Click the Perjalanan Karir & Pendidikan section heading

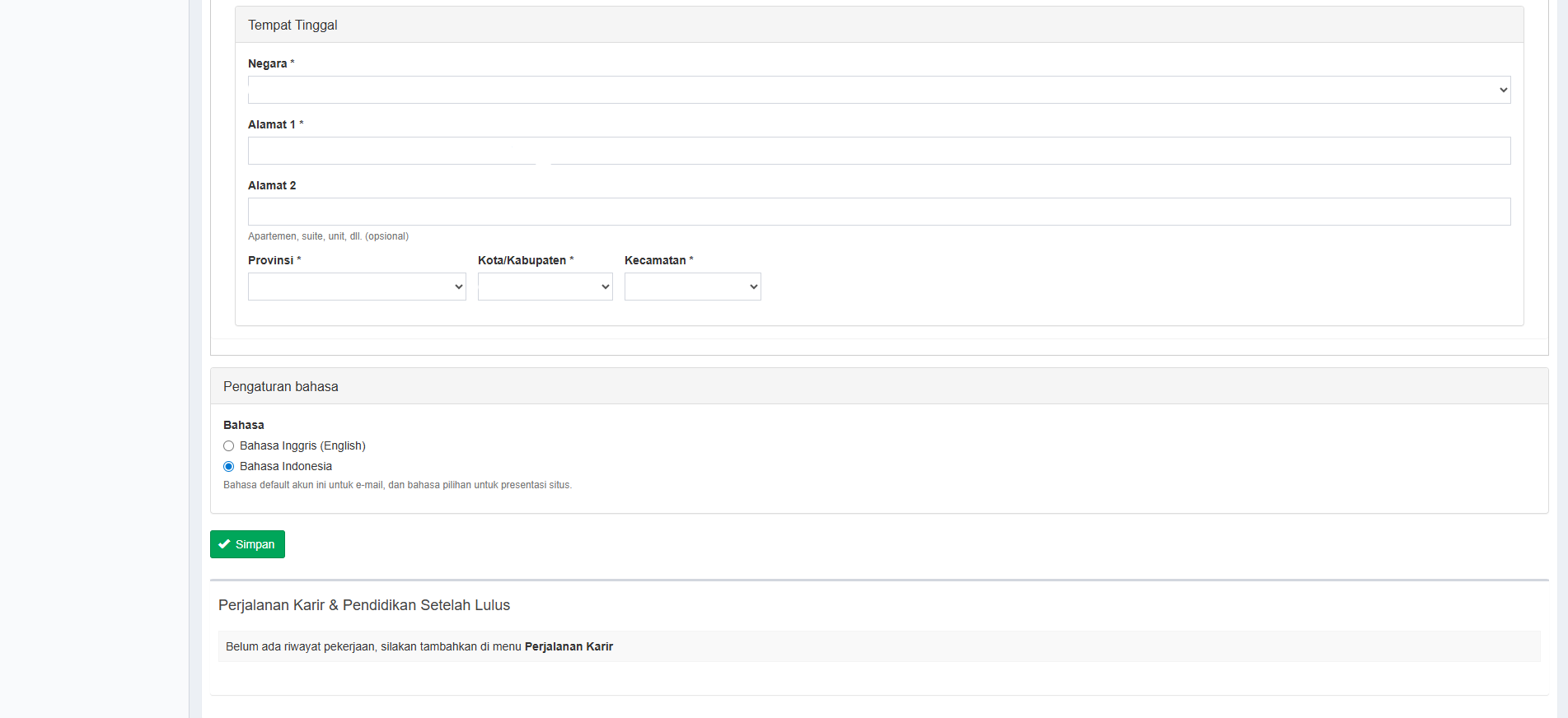click(x=364, y=605)
